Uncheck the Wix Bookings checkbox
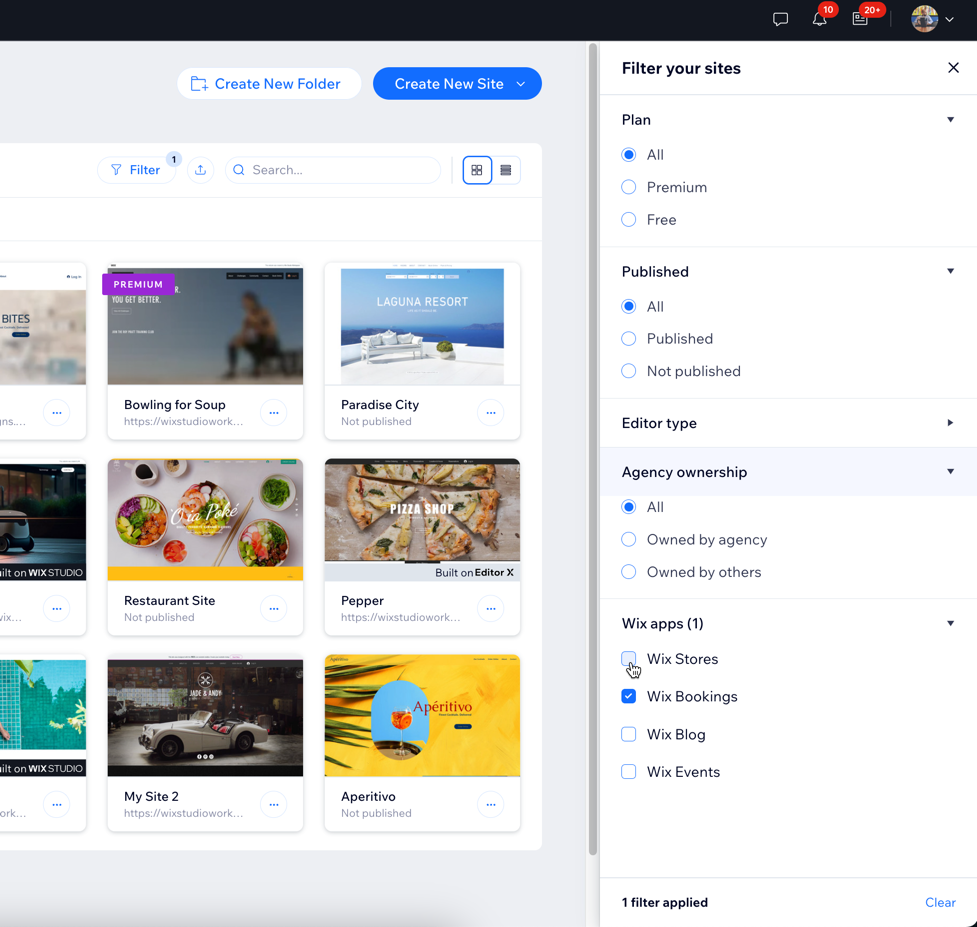 tap(629, 696)
